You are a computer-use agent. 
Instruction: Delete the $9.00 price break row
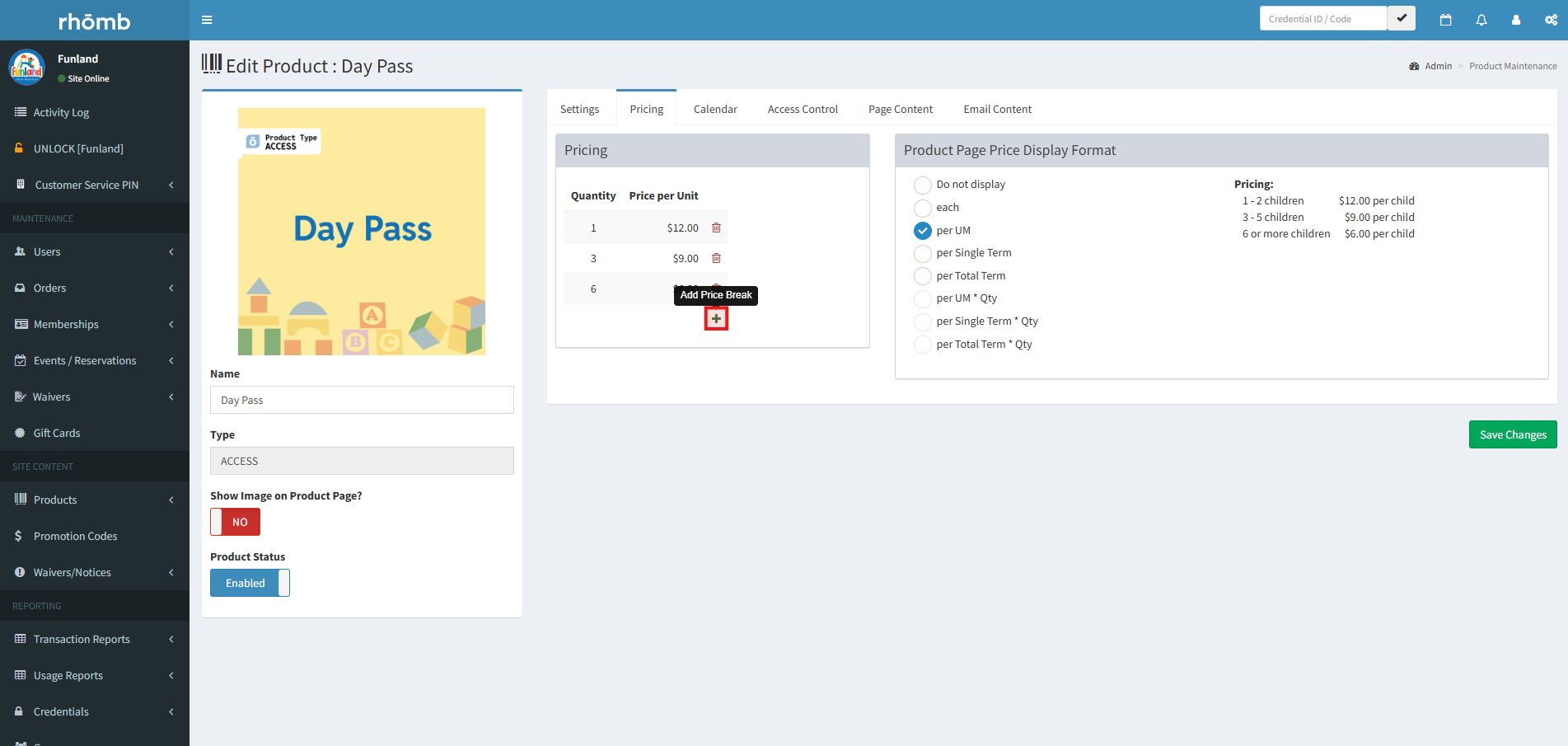(x=716, y=258)
